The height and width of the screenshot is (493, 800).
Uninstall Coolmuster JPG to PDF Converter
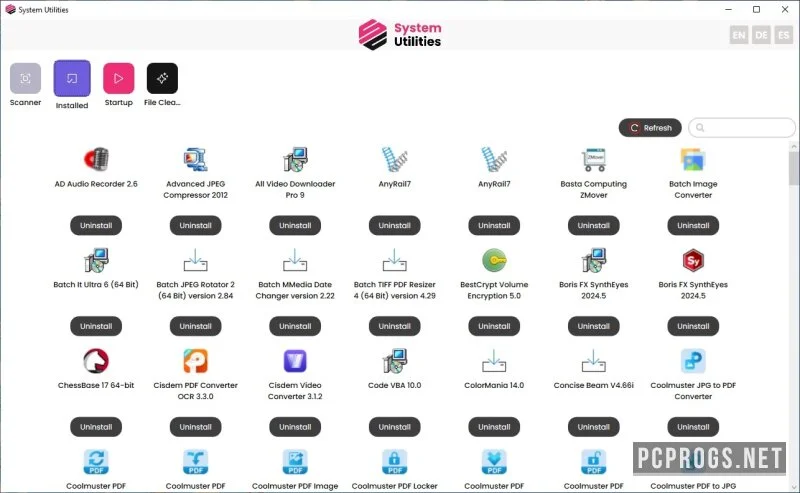[x=693, y=427]
